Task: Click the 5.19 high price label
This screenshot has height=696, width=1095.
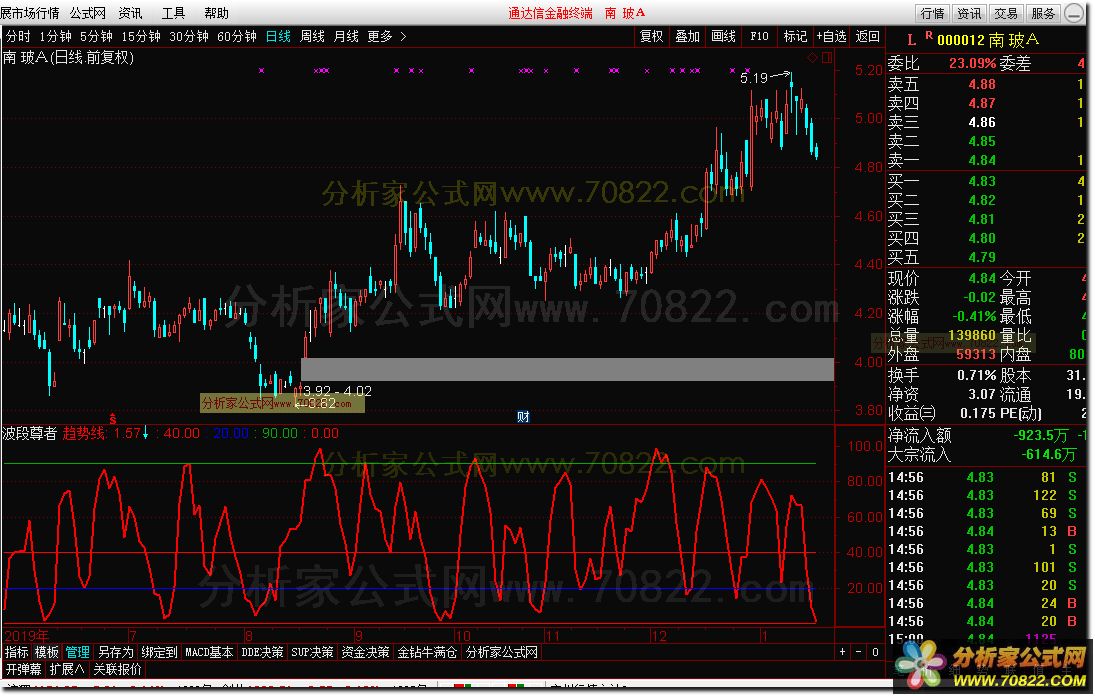Action: tap(754, 77)
